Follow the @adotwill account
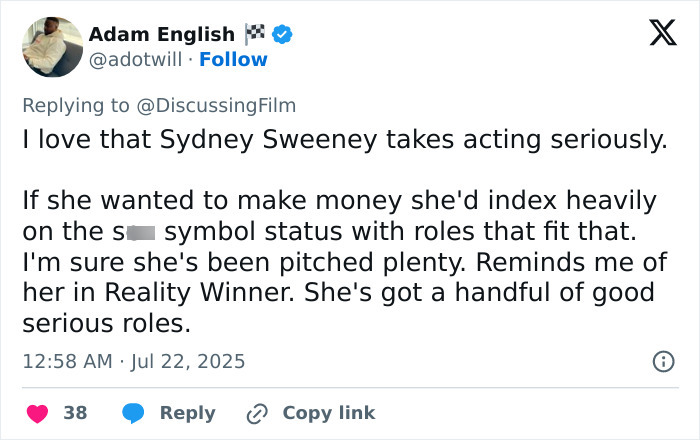This screenshot has width=700, height=440. click(x=233, y=59)
